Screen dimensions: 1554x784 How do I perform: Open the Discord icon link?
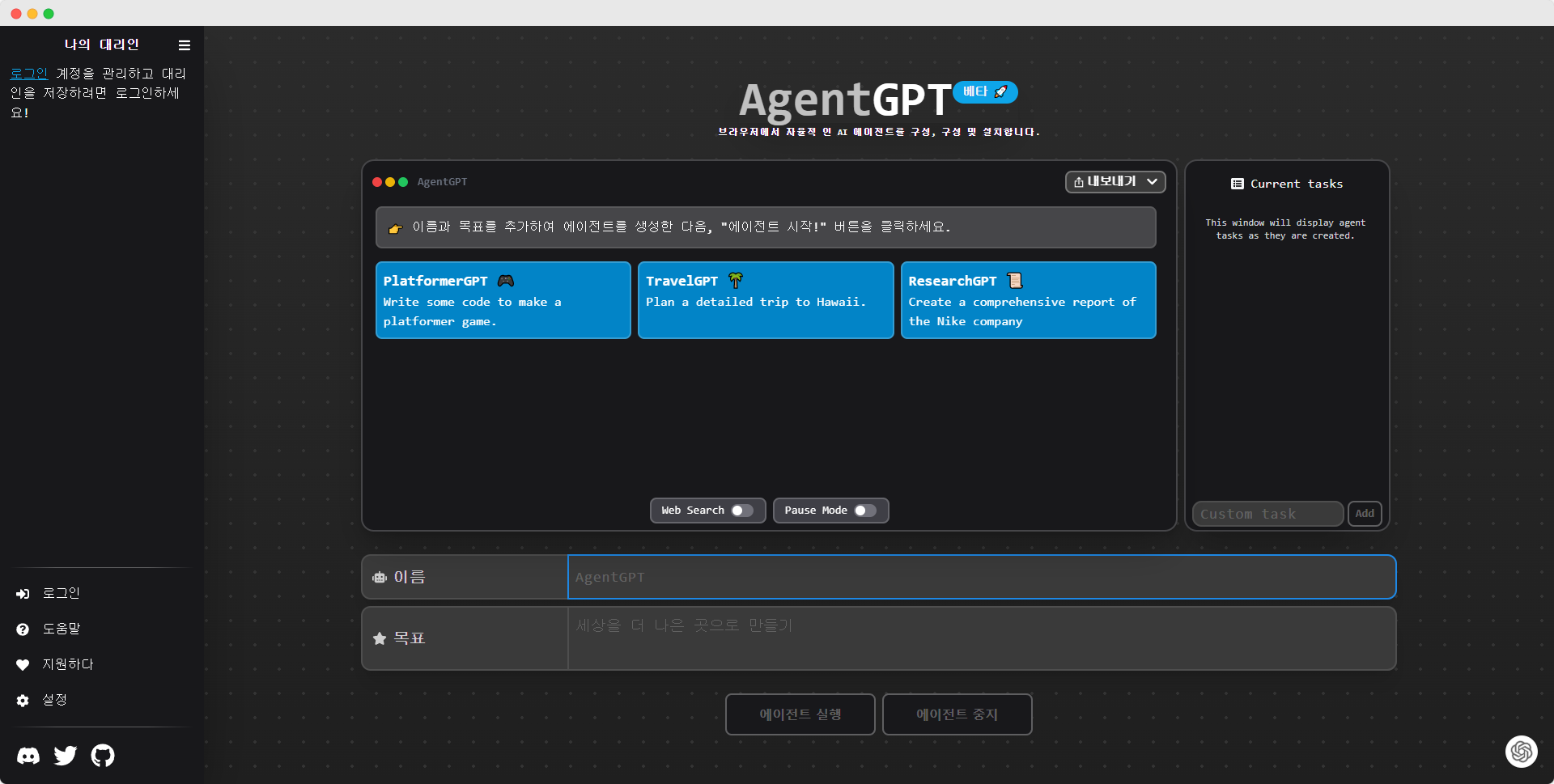[28, 756]
